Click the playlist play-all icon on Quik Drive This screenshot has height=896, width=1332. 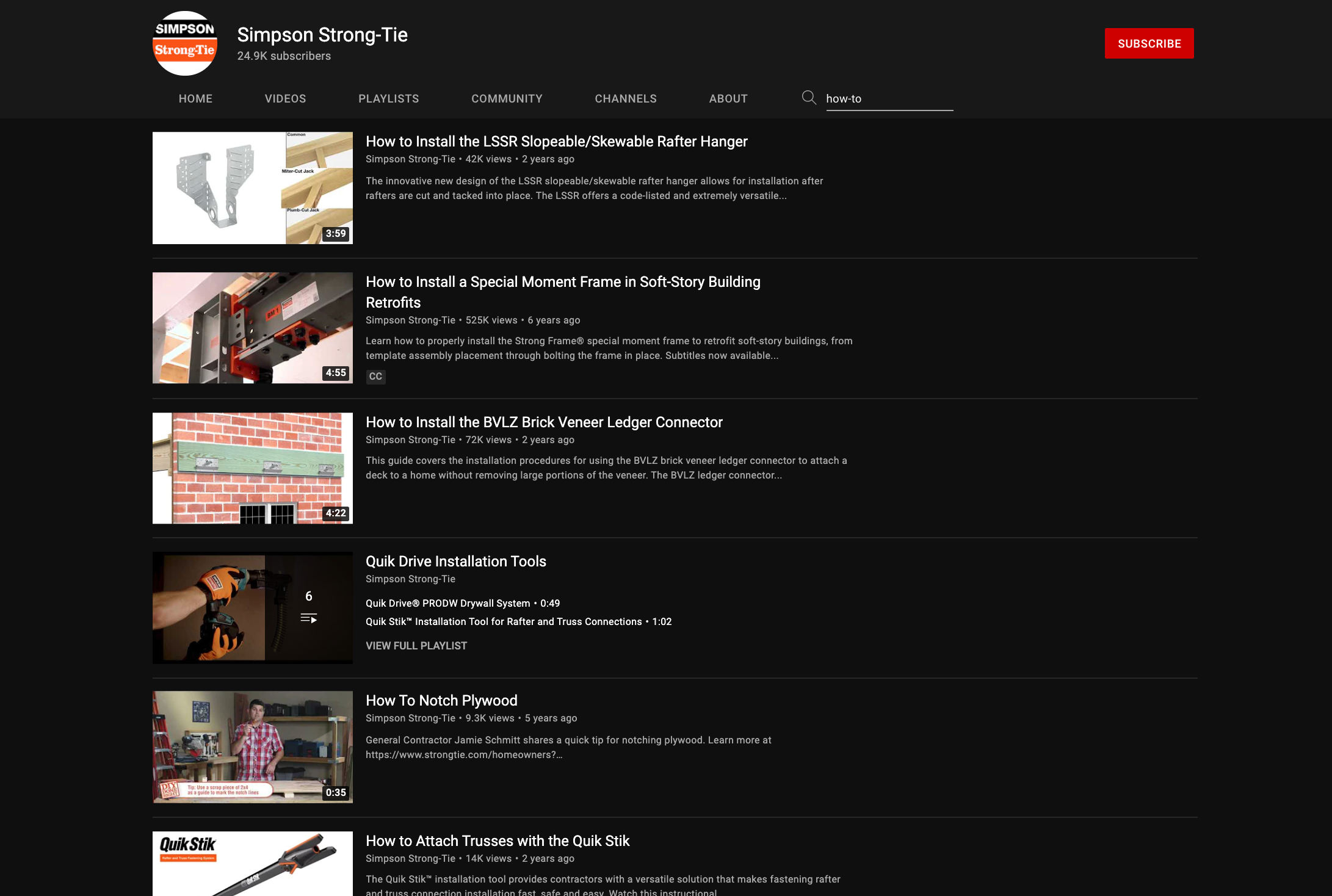point(309,618)
